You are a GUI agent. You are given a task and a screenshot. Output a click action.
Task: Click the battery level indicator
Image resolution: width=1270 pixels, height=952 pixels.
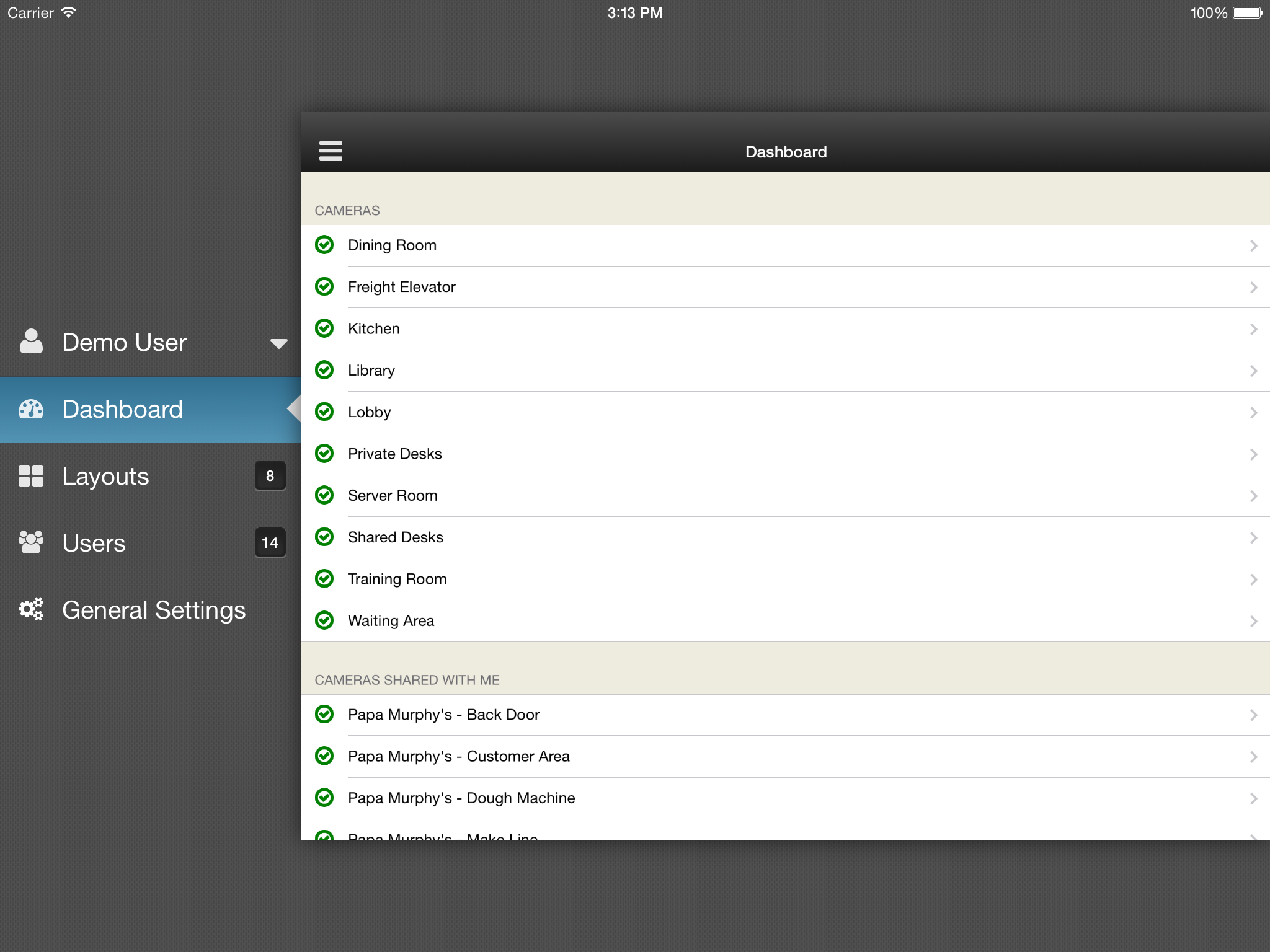pos(1247,12)
